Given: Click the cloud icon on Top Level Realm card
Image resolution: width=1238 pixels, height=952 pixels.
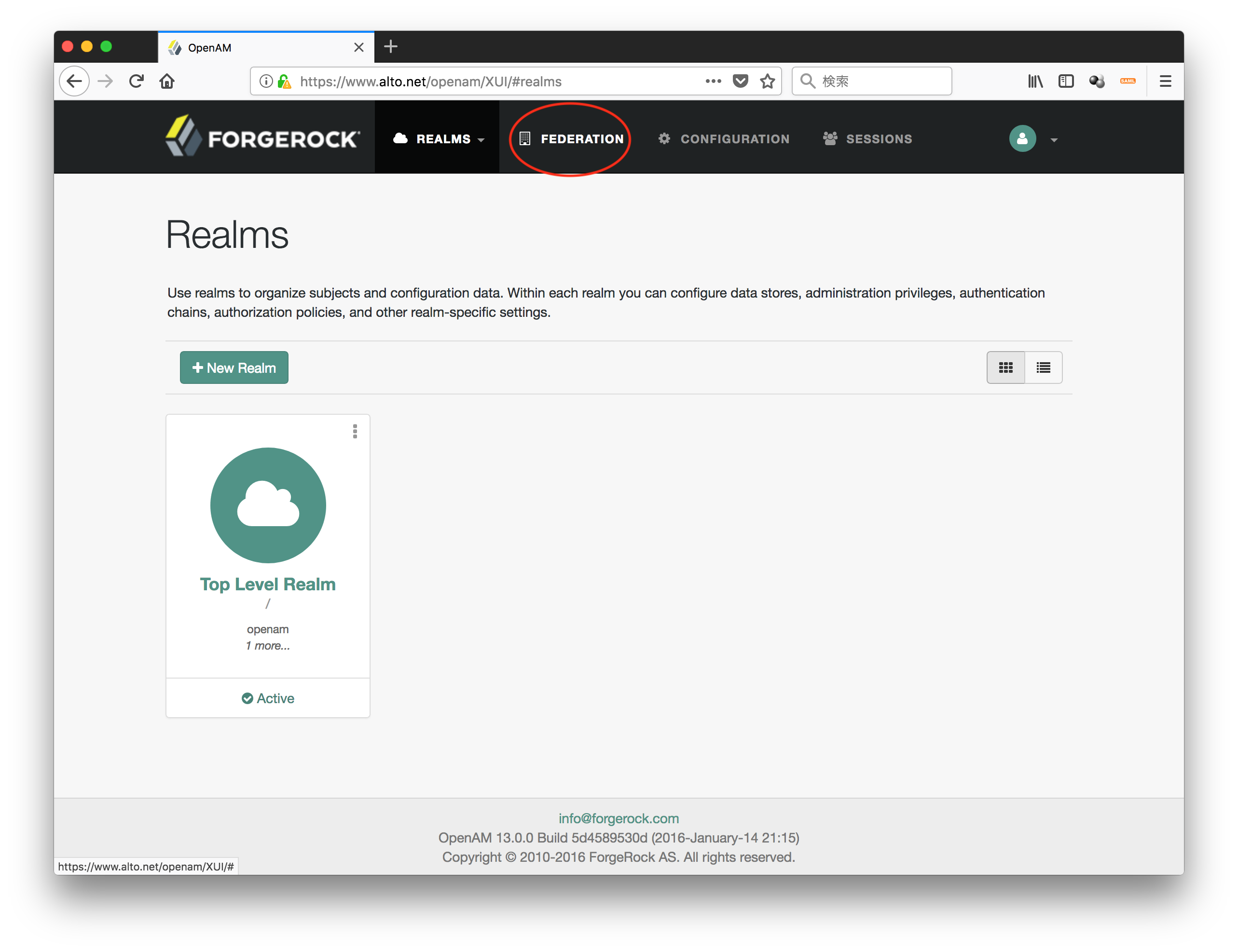Looking at the screenshot, I should point(268,505).
